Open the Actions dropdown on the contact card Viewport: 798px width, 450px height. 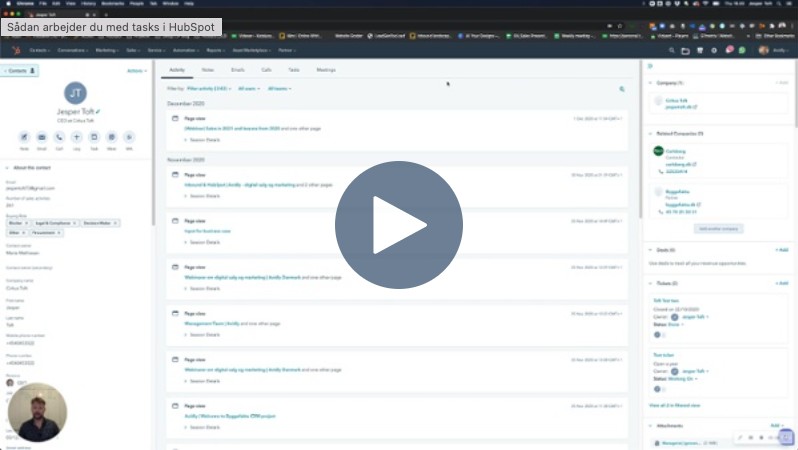tap(137, 71)
